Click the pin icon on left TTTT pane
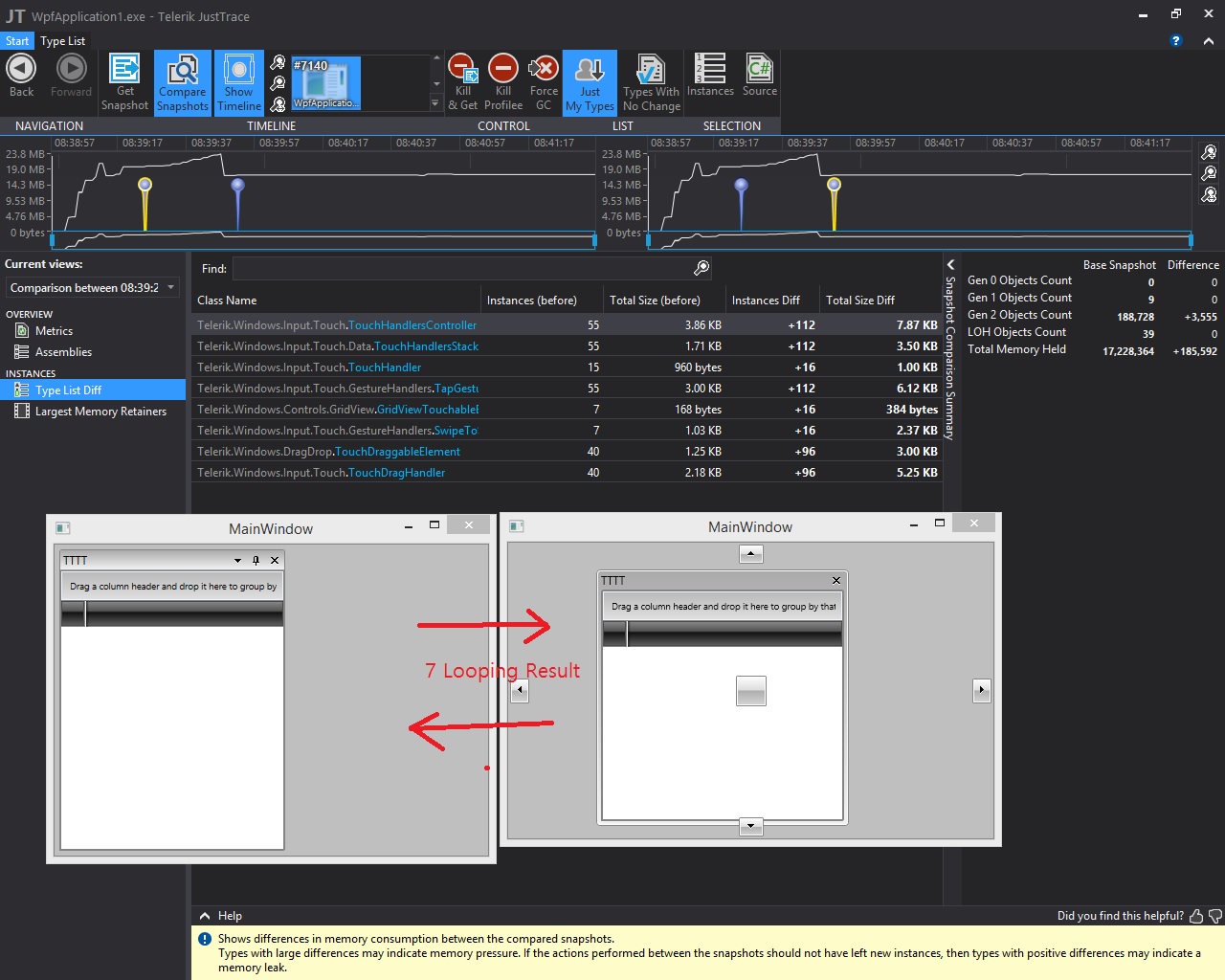Image resolution: width=1225 pixels, height=980 pixels. pyautogui.click(x=256, y=560)
